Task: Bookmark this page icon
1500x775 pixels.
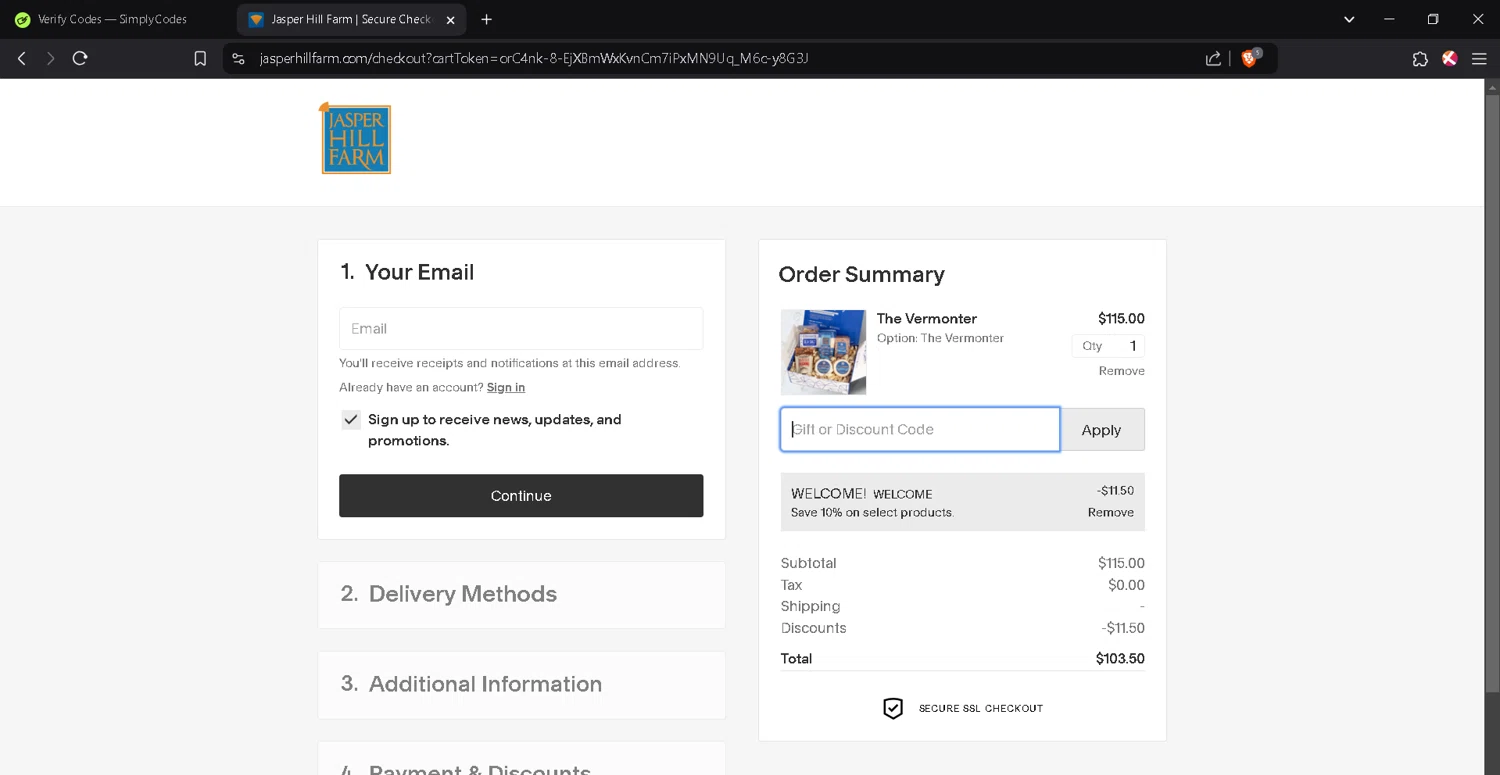Action: [x=200, y=59]
